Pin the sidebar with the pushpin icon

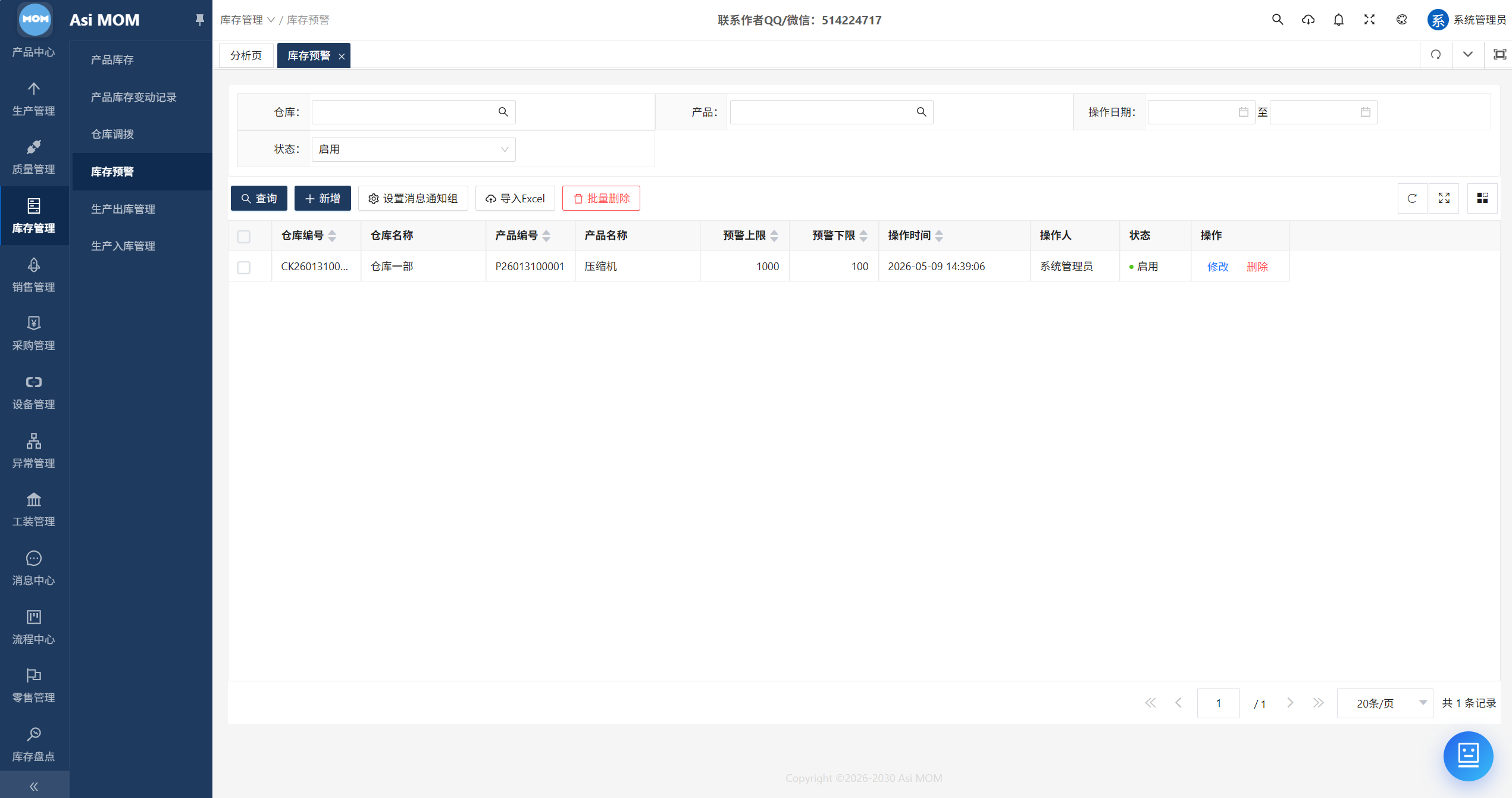(199, 20)
